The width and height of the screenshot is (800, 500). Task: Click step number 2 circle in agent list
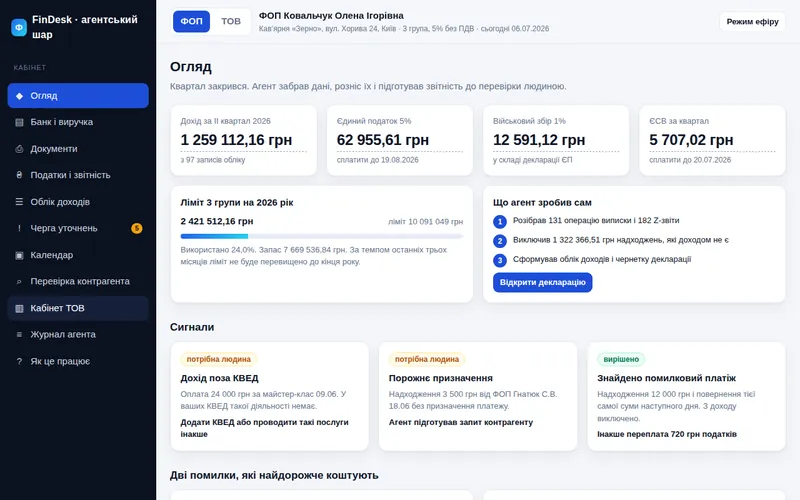(500, 241)
